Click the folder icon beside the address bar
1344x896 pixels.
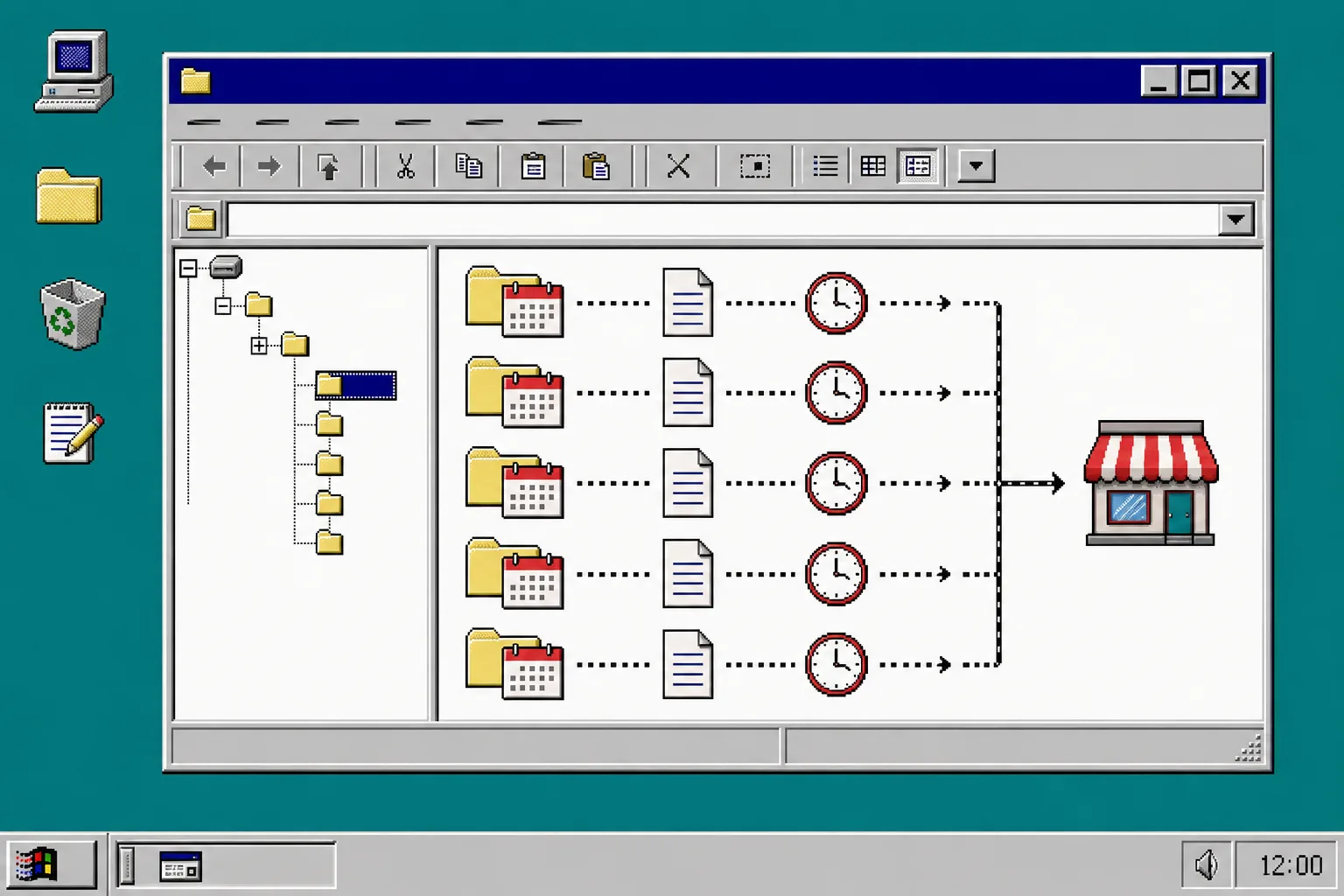(x=200, y=219)
